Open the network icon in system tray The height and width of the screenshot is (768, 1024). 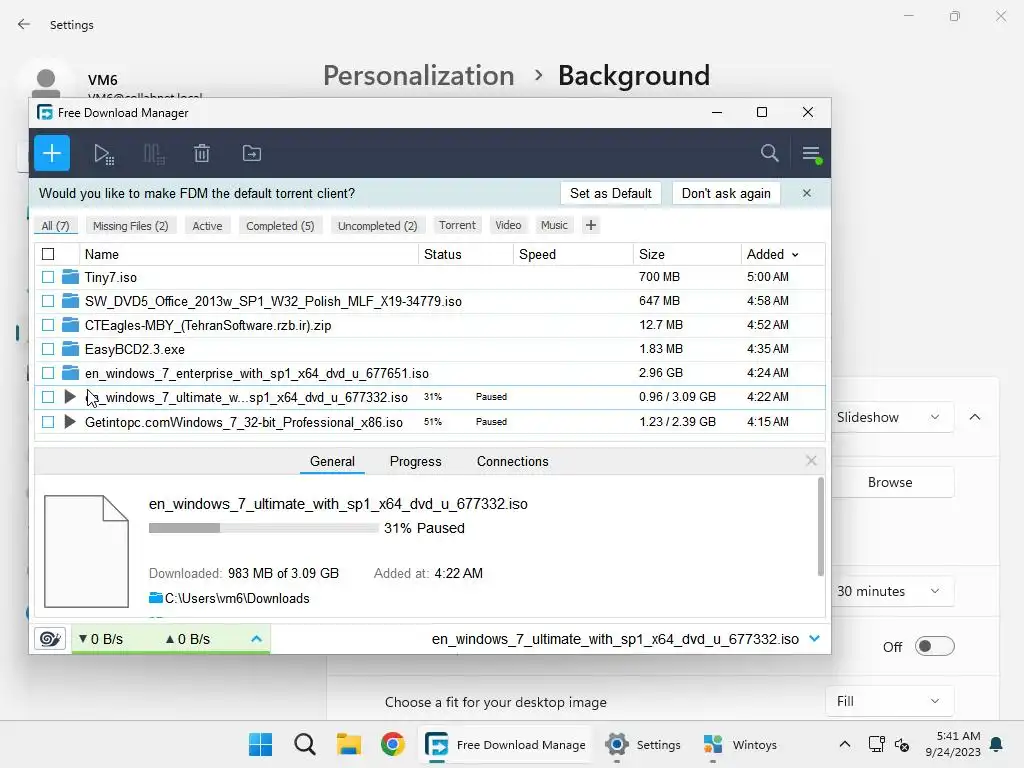click(x=876, y=744)
